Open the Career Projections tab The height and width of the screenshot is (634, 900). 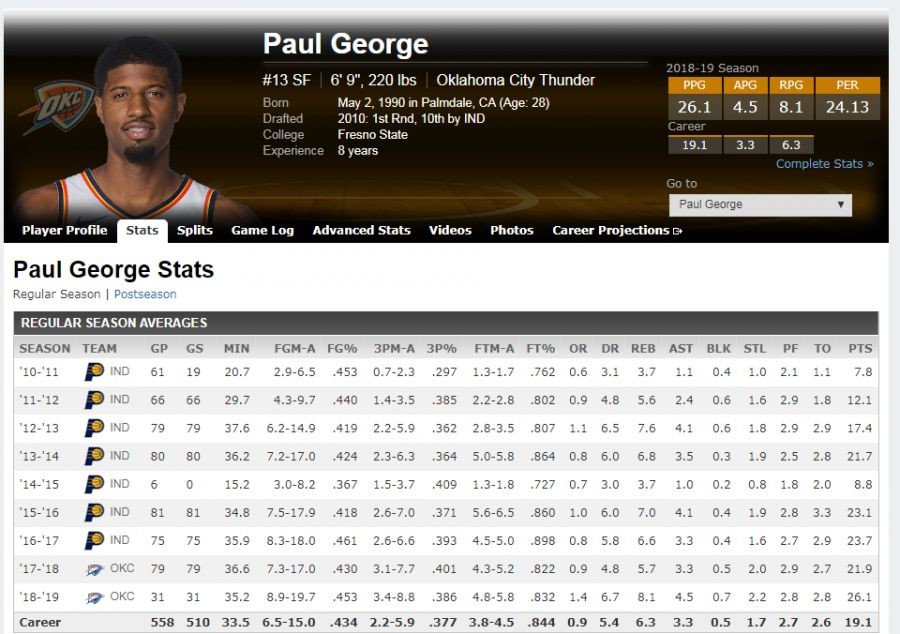click(611, 230)
